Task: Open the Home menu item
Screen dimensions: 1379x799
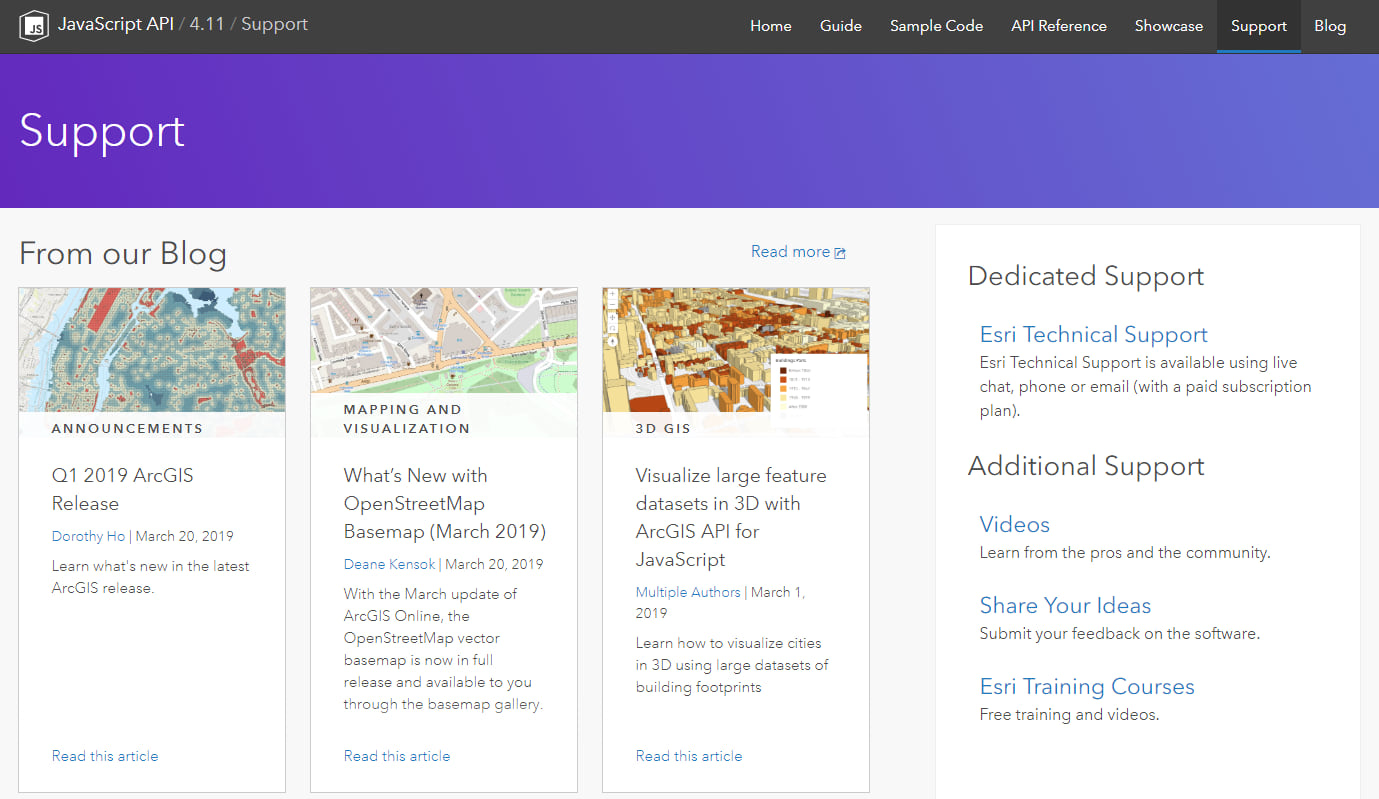Action: point(771,26)
